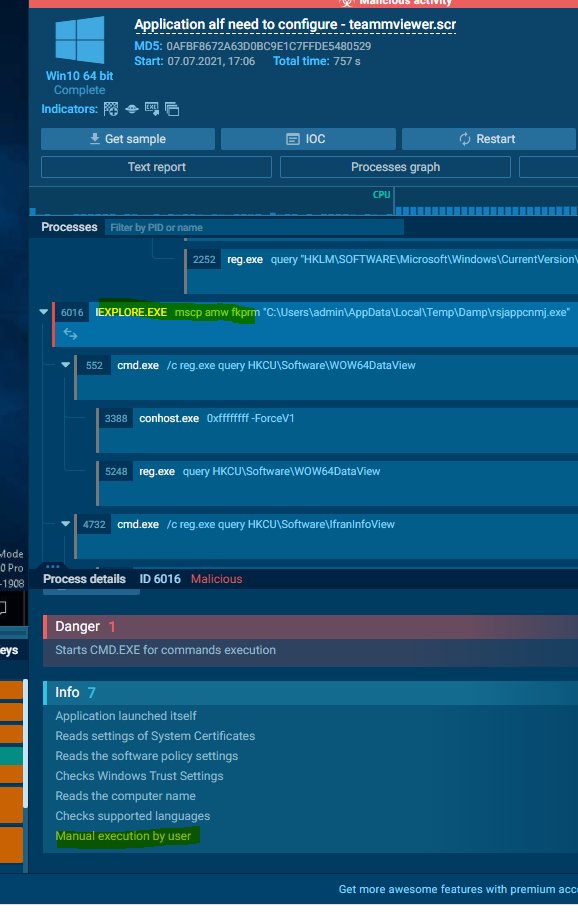
Task: Click the MD5 hash value
Action: point(269,46)
